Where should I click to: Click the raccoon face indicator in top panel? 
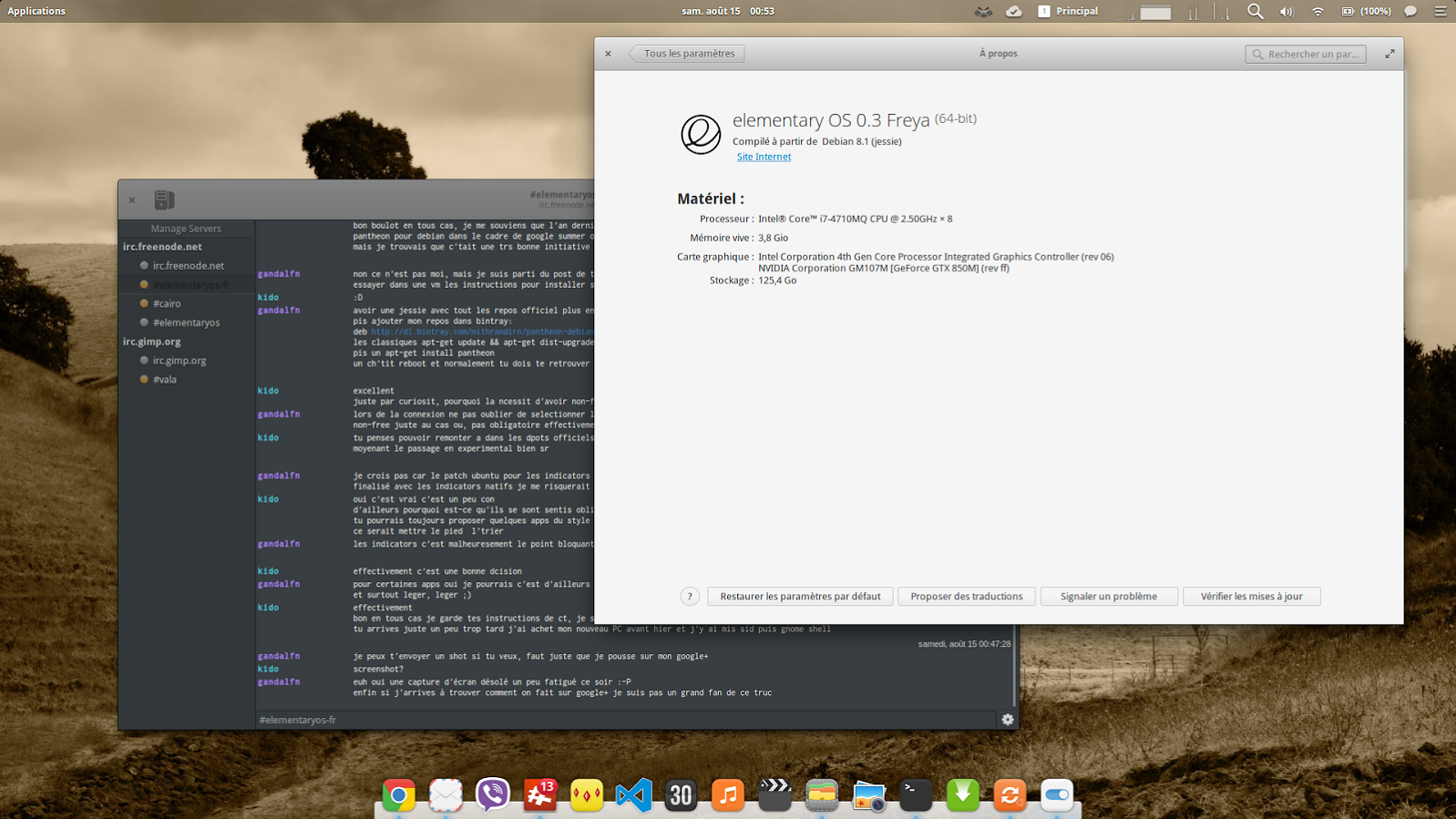tap(983, 11)
